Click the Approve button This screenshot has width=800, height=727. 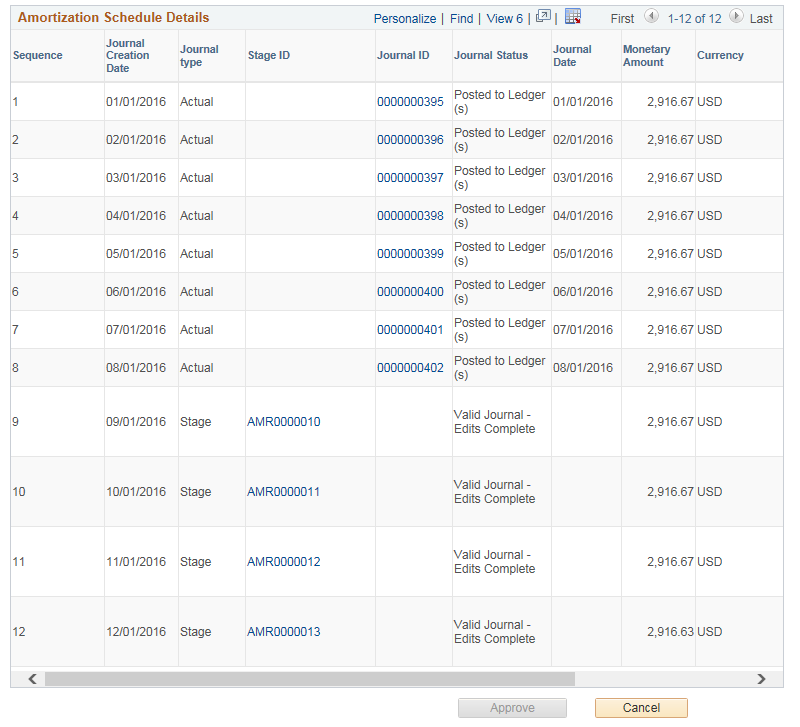[512, 708]
